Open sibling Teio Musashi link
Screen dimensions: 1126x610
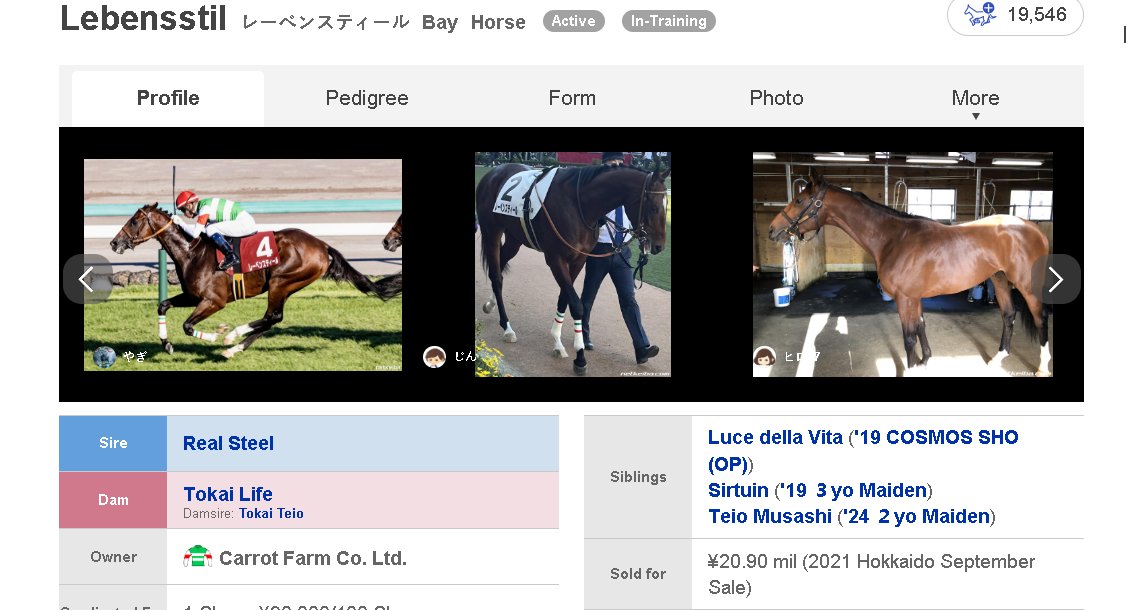tap(770, 516)
